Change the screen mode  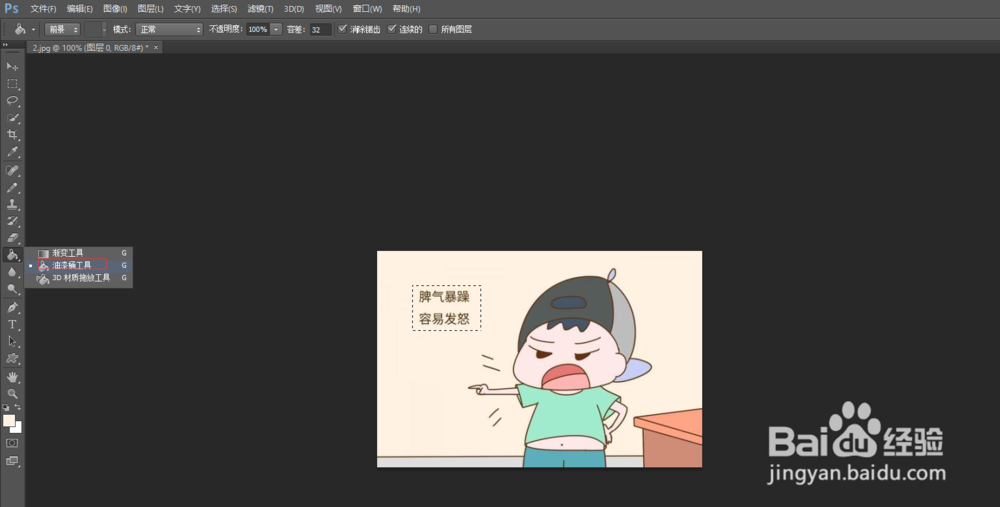tap(12, 460)
